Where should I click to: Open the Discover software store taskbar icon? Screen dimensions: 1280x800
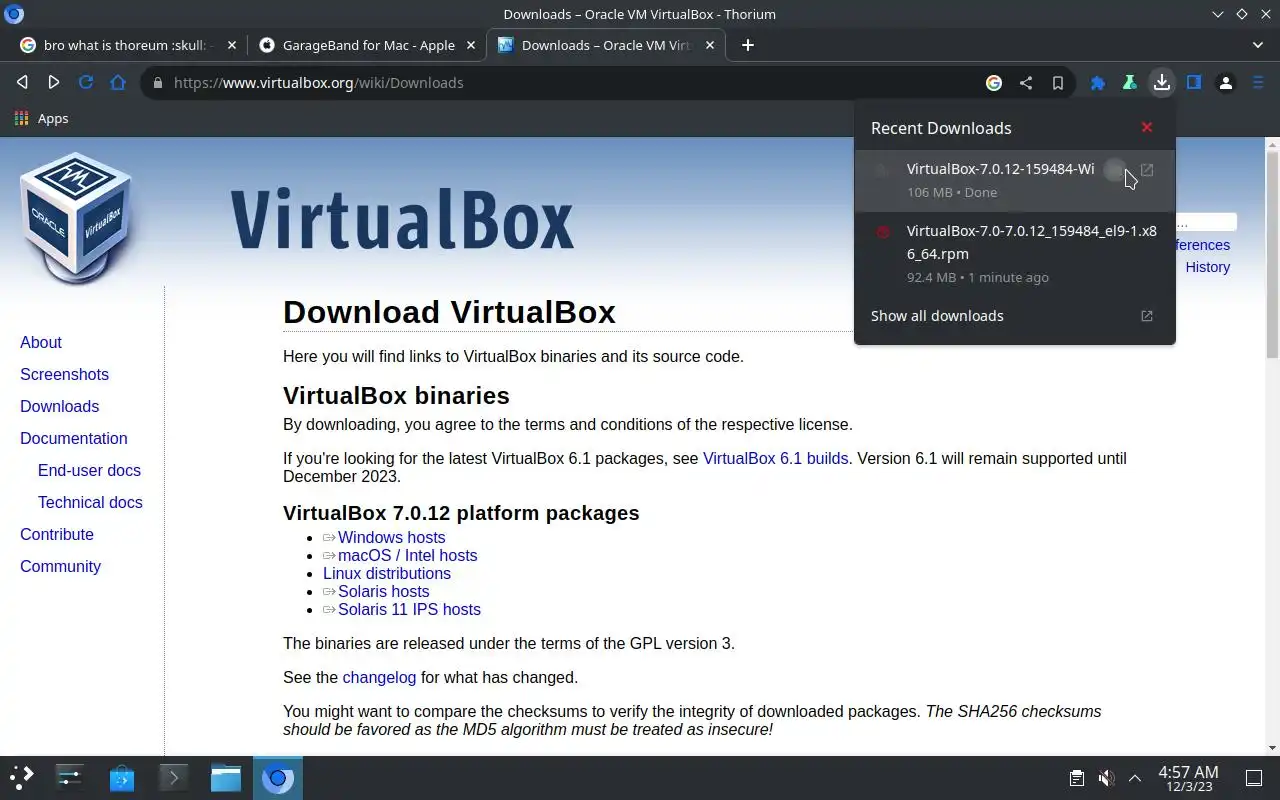click(122, 777)
